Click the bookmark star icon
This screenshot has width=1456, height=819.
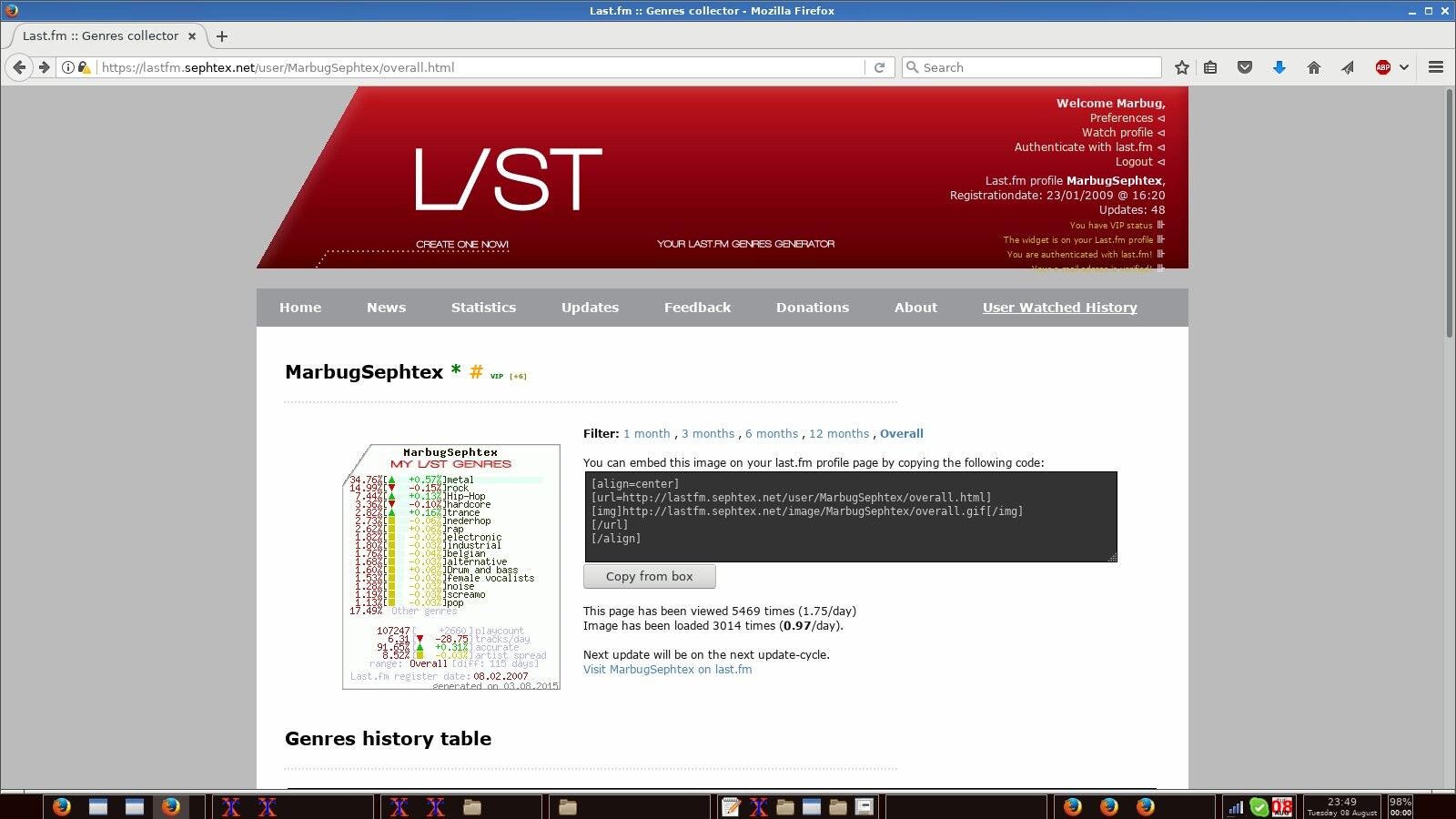(x=1181, y=67)
